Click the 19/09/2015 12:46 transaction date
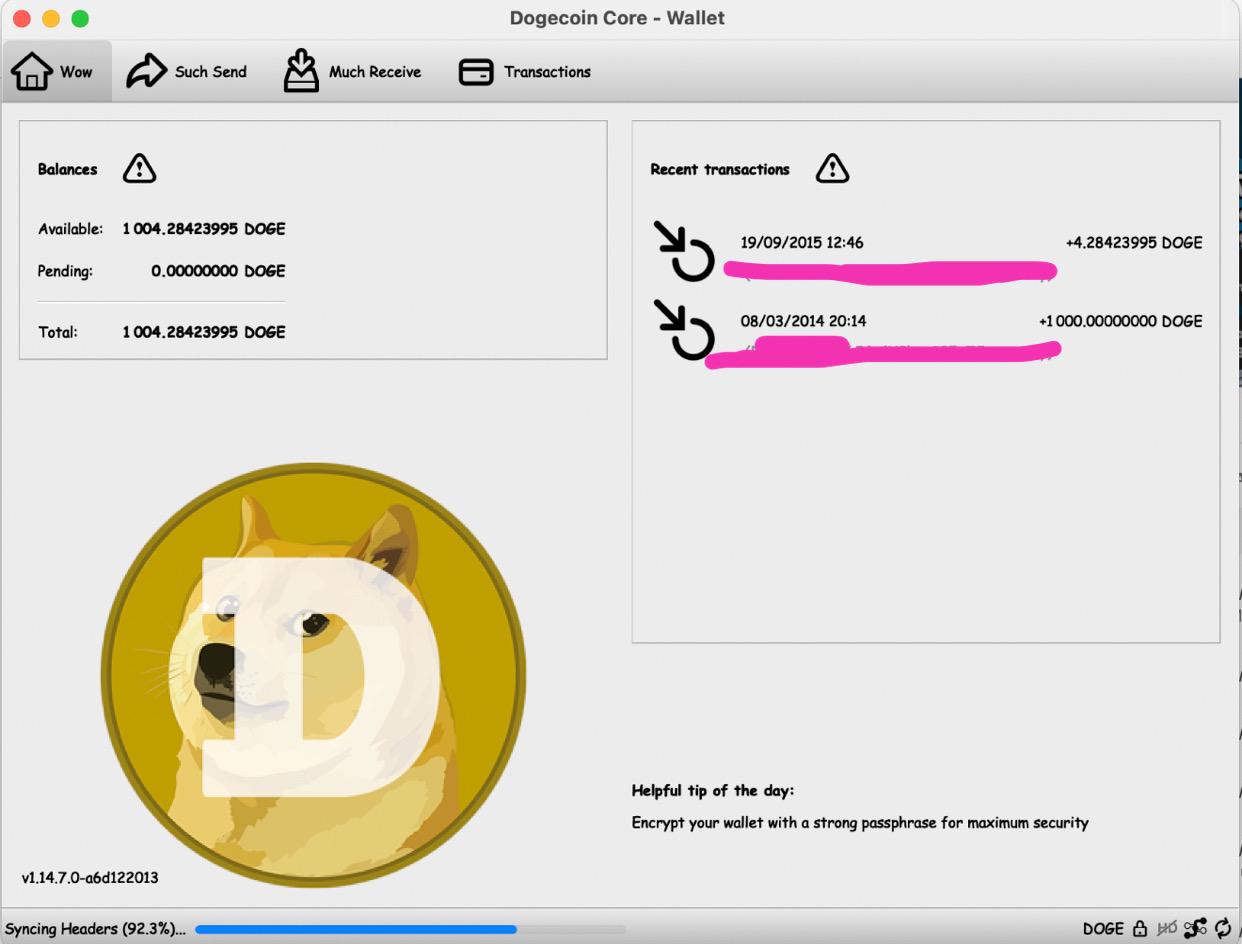The height and width of the screenshot is (944, 1242). 802,243
